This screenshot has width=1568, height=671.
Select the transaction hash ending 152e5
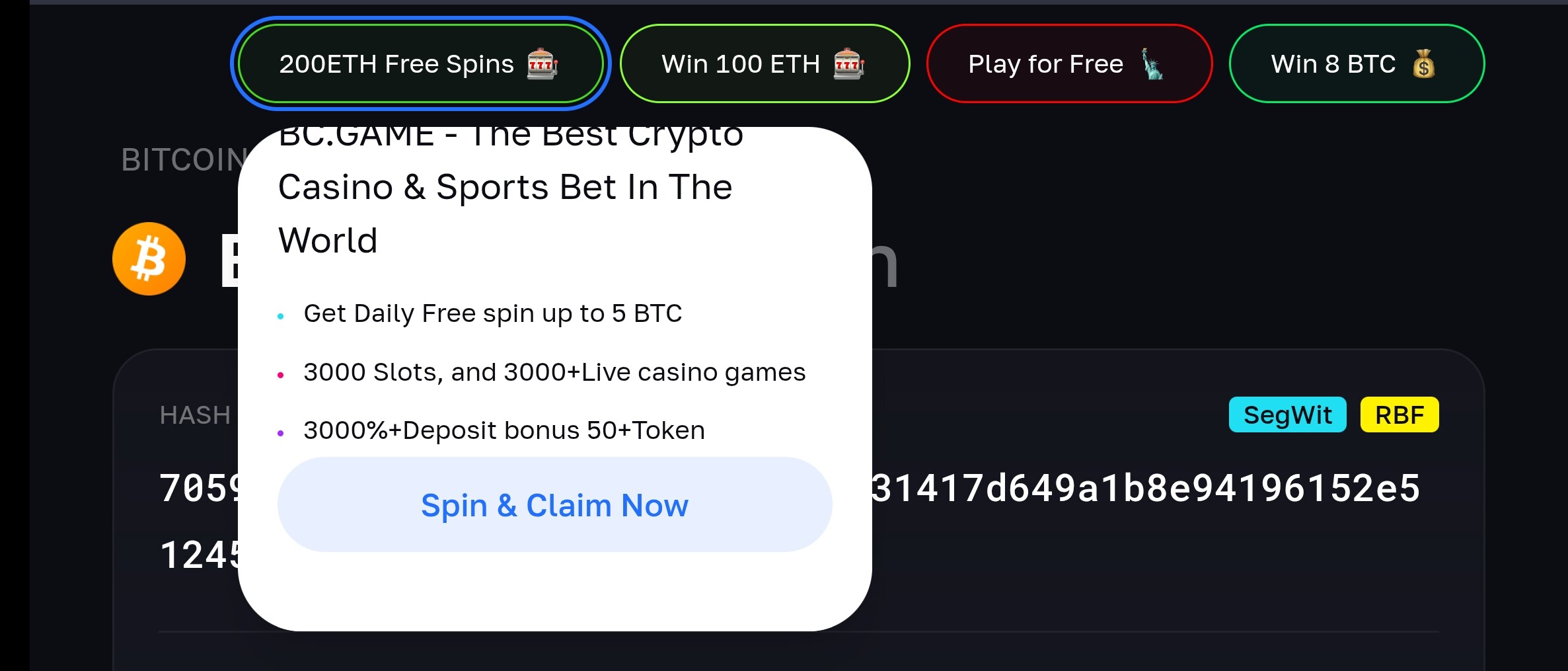coord(1146,488)
